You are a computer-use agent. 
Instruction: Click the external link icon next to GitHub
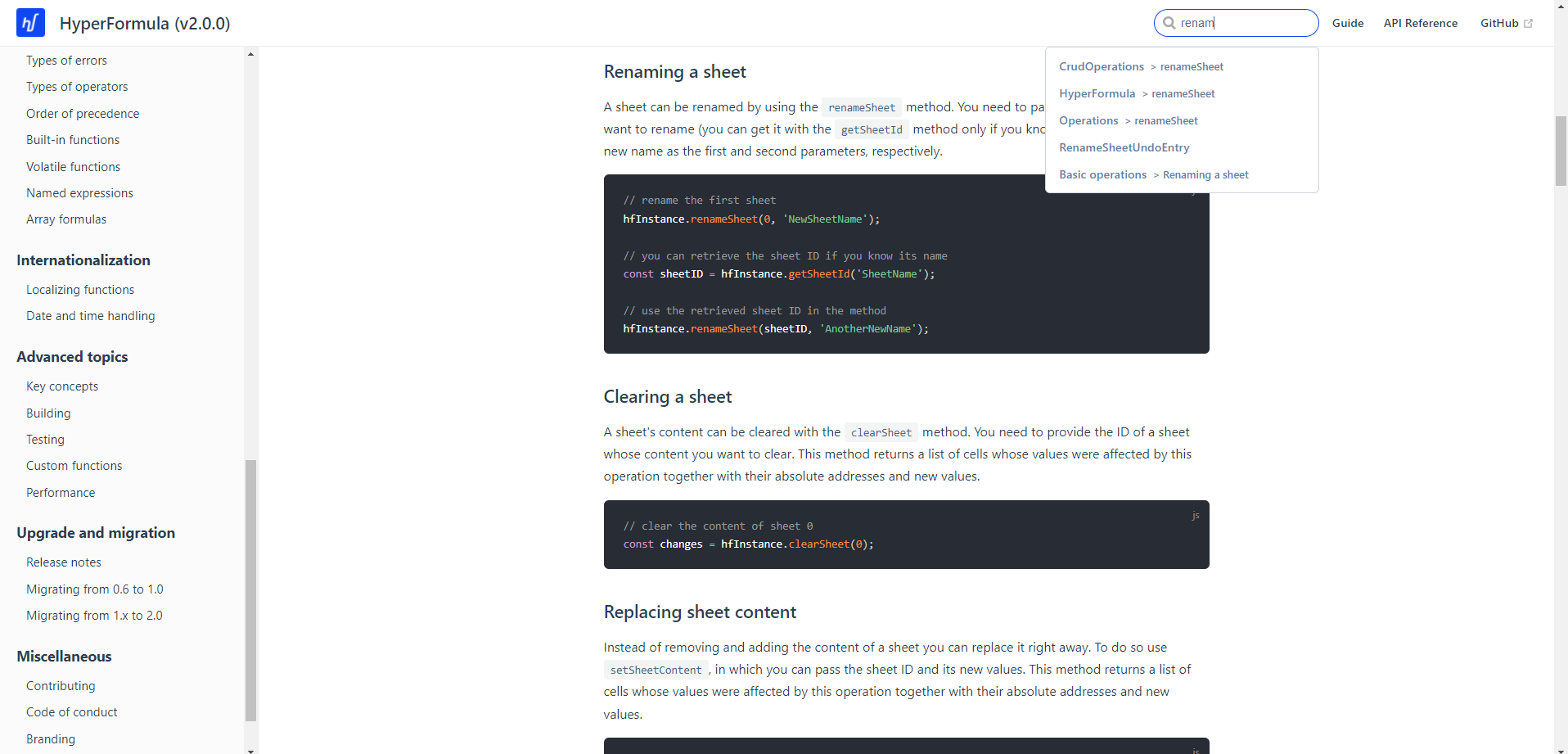[x=1530, y=22]
